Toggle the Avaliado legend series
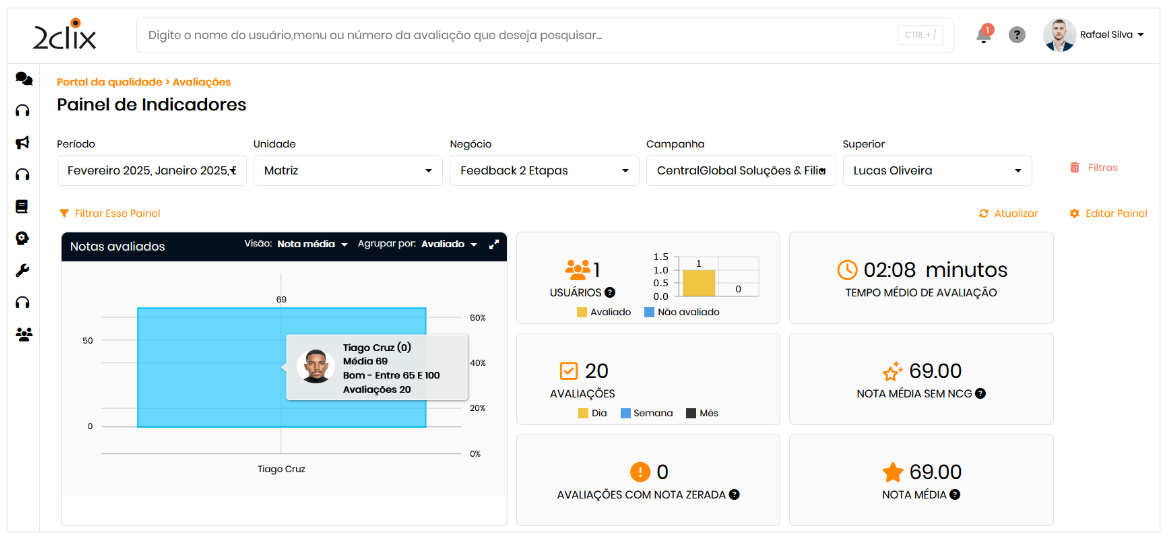Viewport: 1169px width, 543px height. (x=604, y=312)
